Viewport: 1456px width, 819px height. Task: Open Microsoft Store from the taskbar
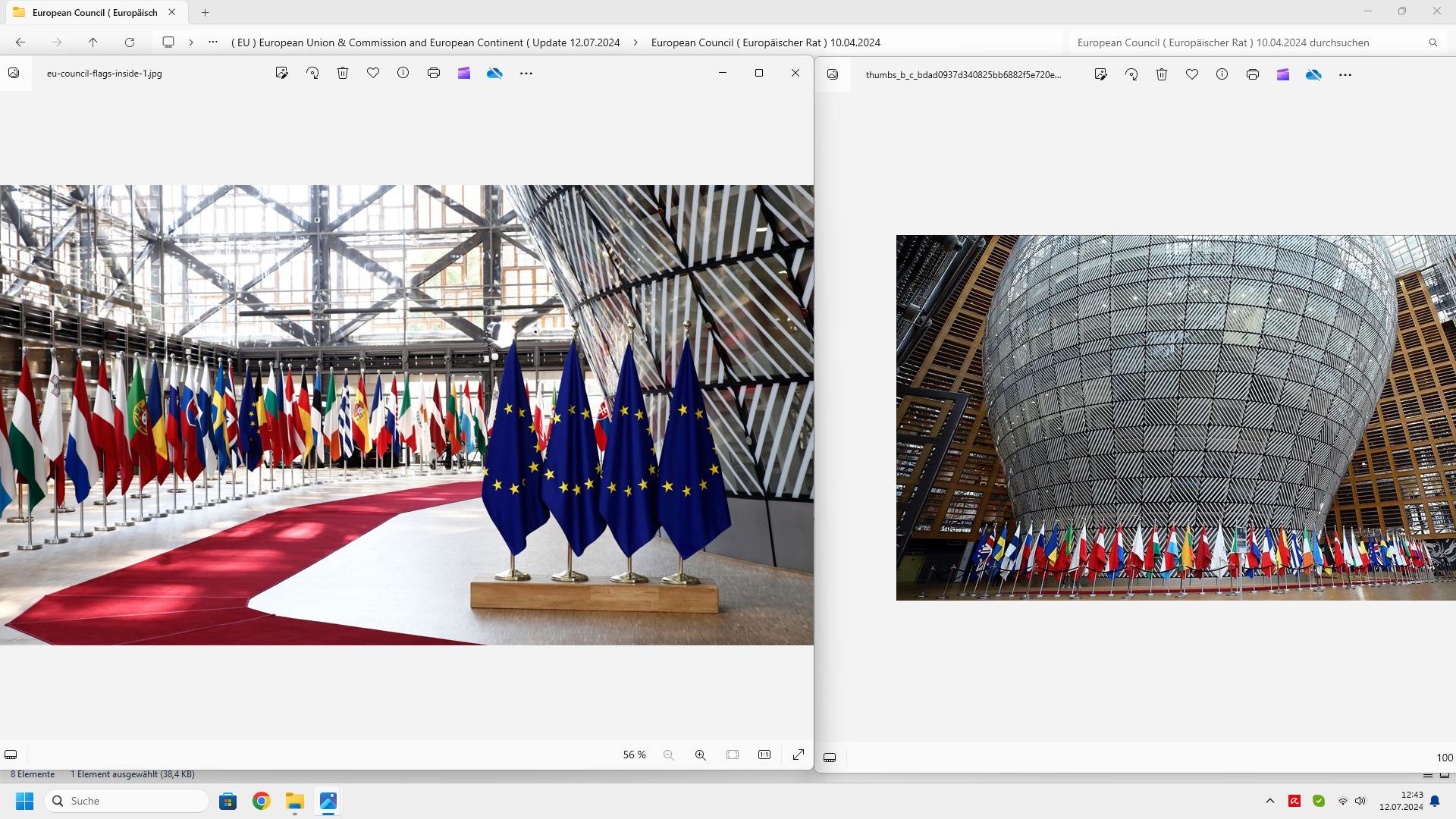[227, 801]
